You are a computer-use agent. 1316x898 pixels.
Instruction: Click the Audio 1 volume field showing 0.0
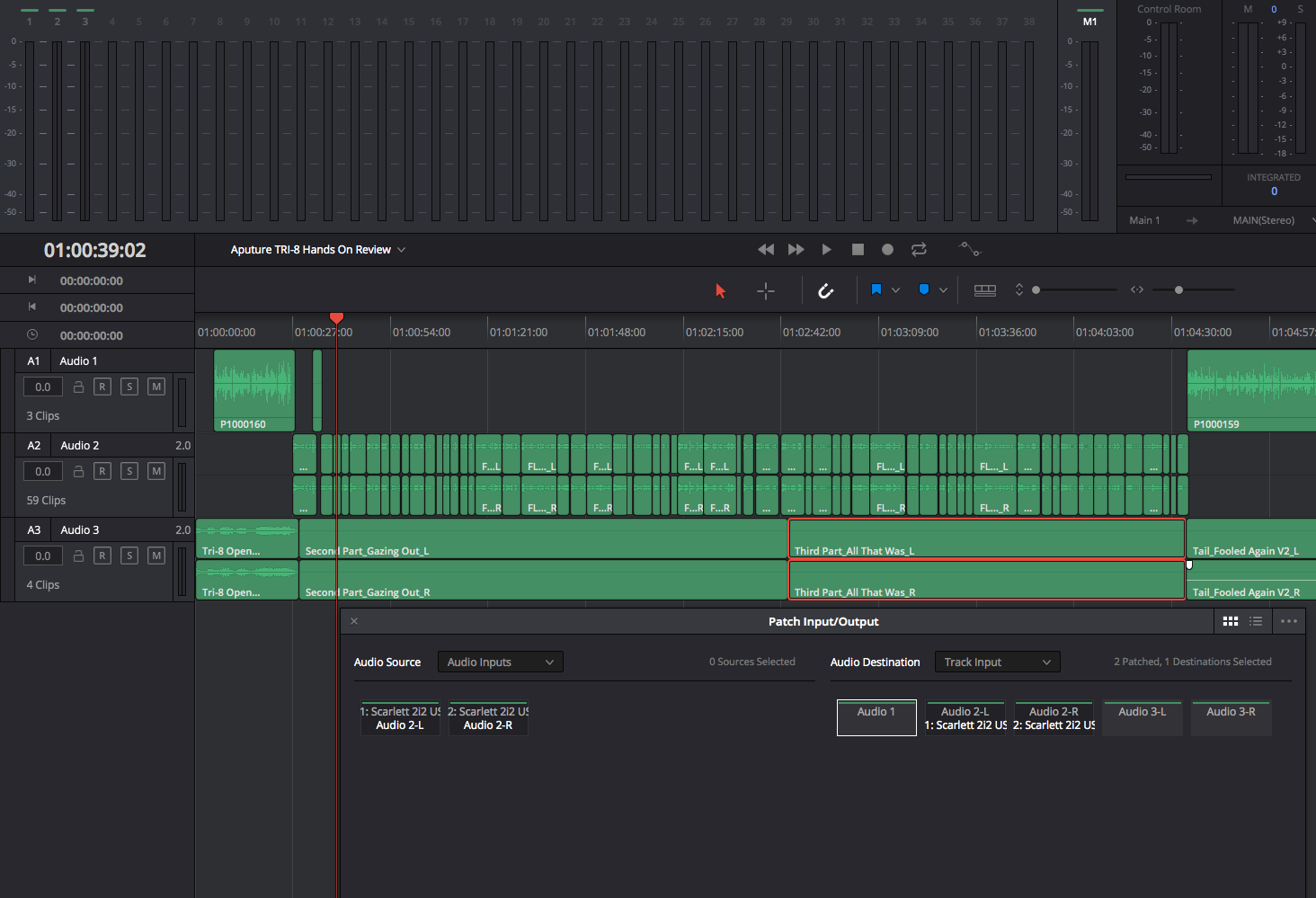coord(43,387)
